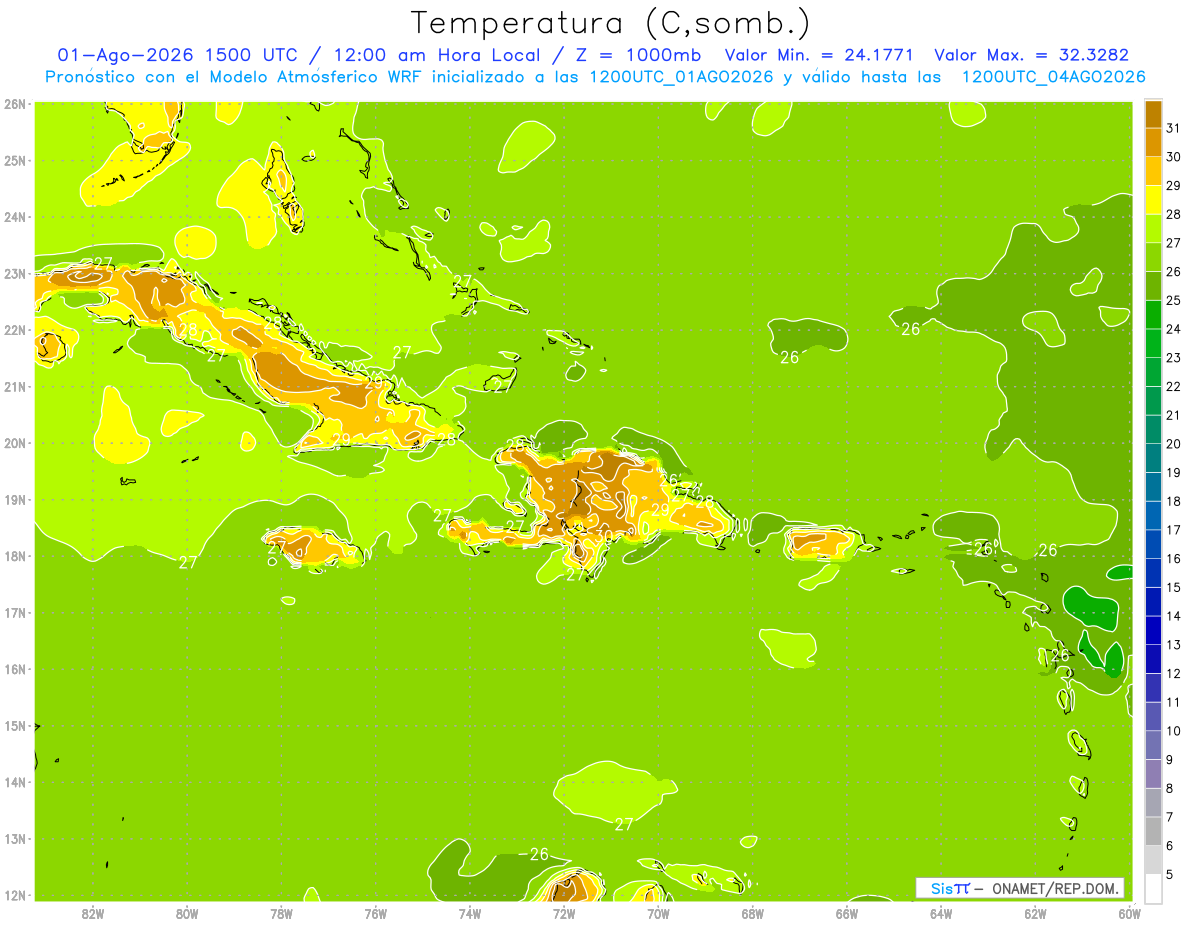Click the 80W longitude label
Screen dimensions: 1200x927
pos(187,913)
